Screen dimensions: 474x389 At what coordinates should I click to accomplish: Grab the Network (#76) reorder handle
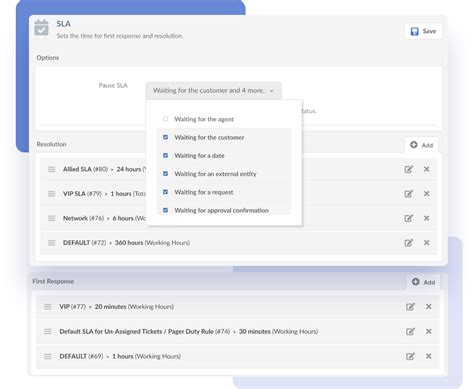click(x=51, y=218)
